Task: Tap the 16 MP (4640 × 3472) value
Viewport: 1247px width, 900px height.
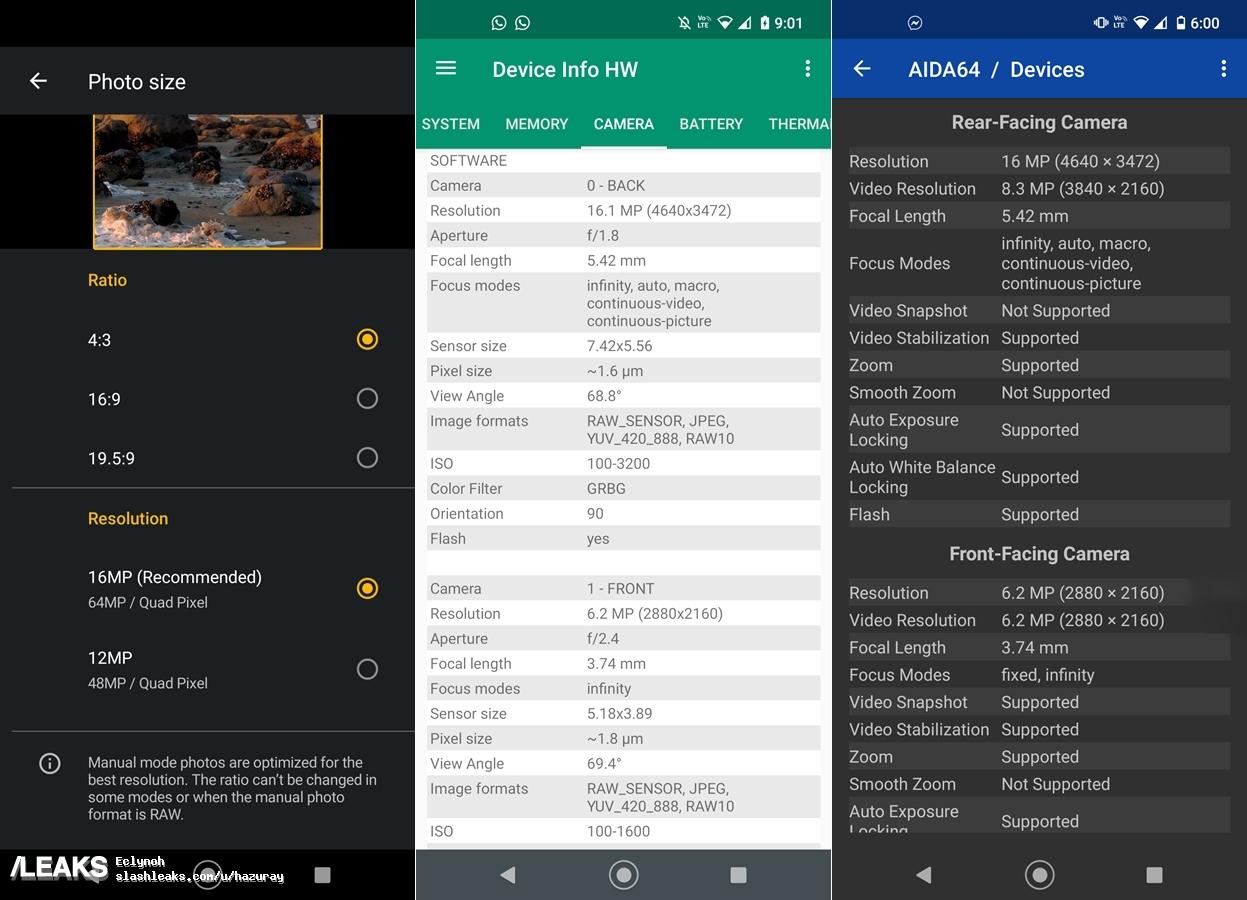Action: point(1080,161)
